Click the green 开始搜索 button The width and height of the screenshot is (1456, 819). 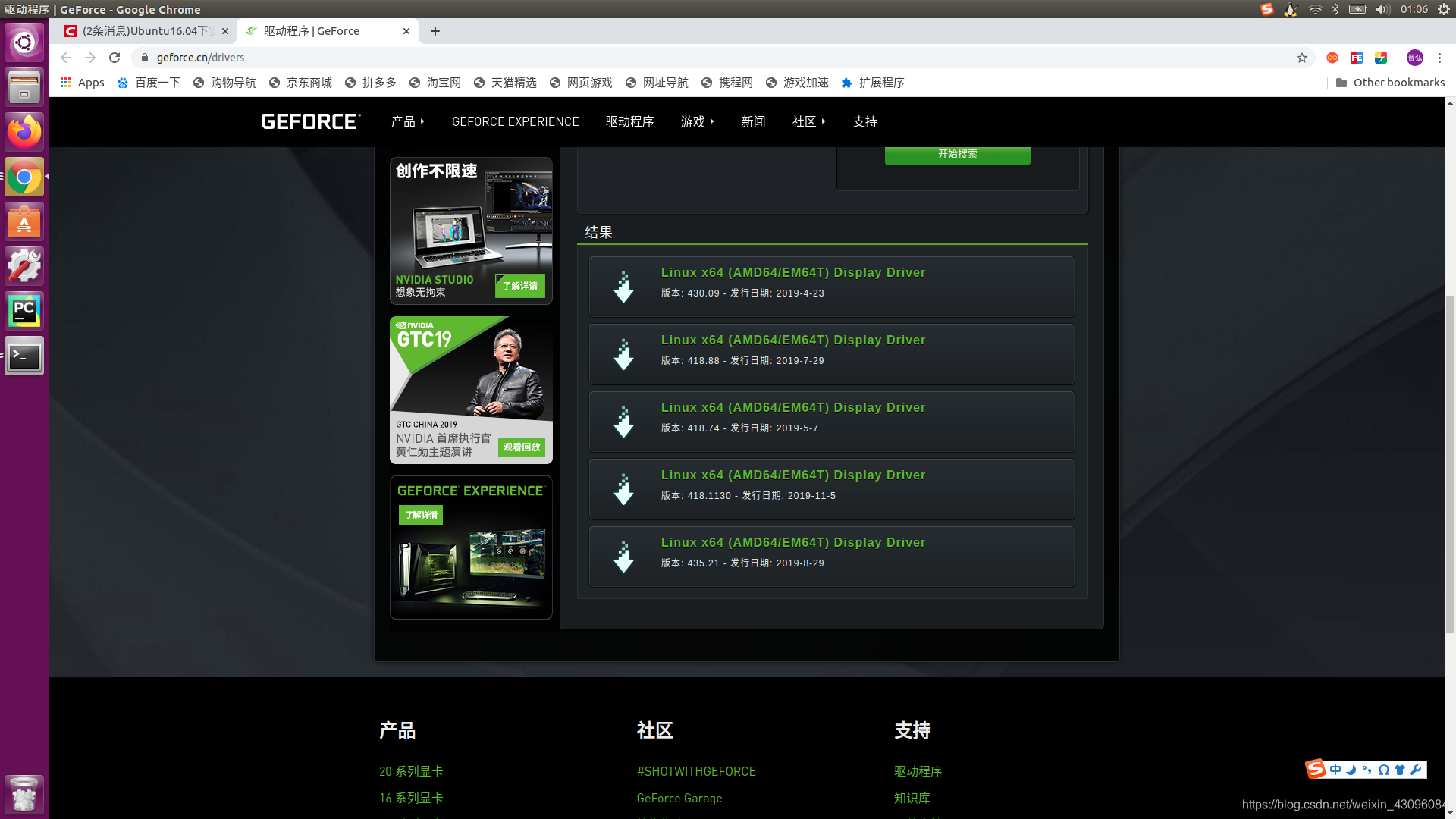(957, 154)
